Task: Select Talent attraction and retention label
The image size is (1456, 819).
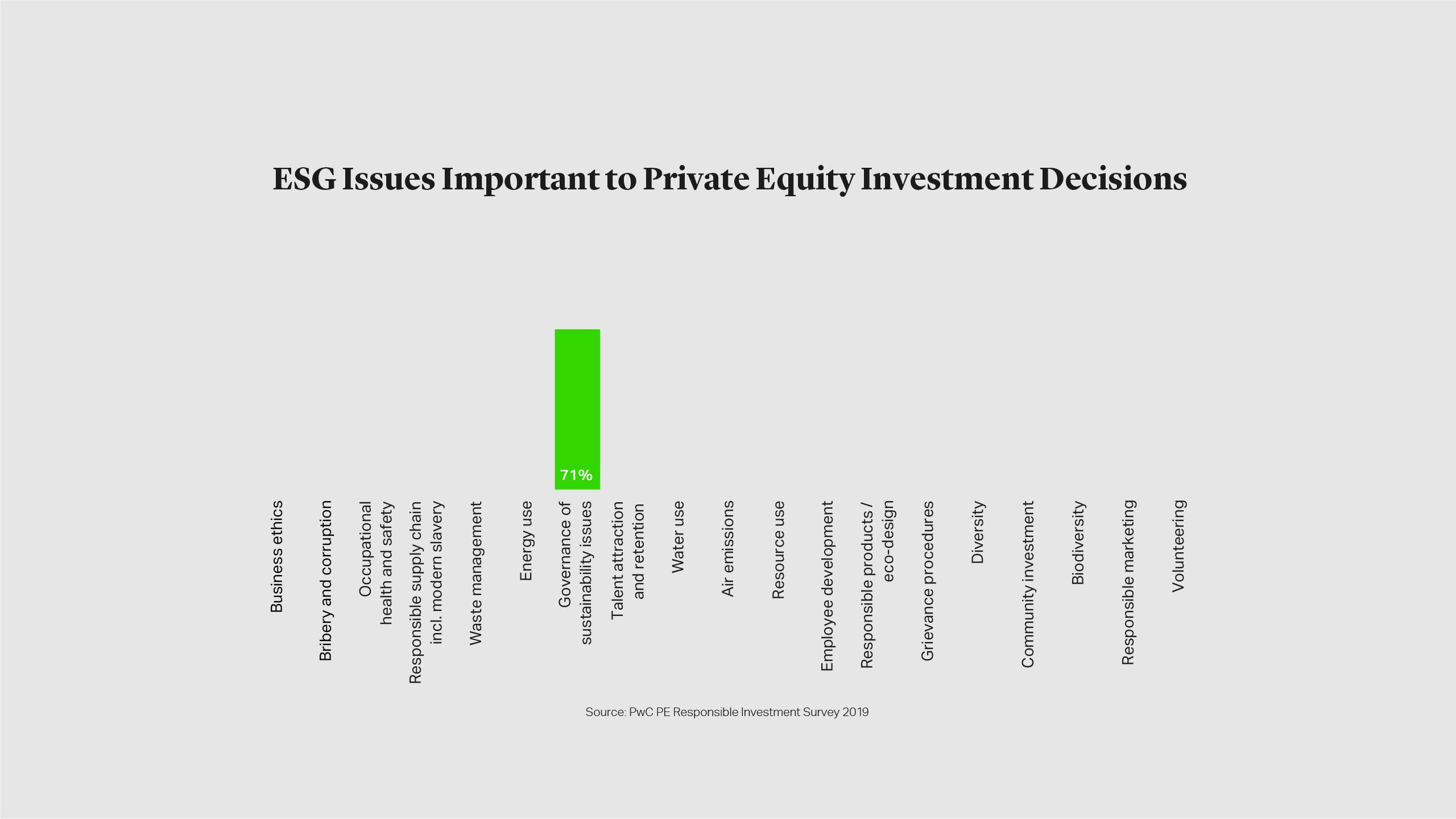Action: click(628, 560)
